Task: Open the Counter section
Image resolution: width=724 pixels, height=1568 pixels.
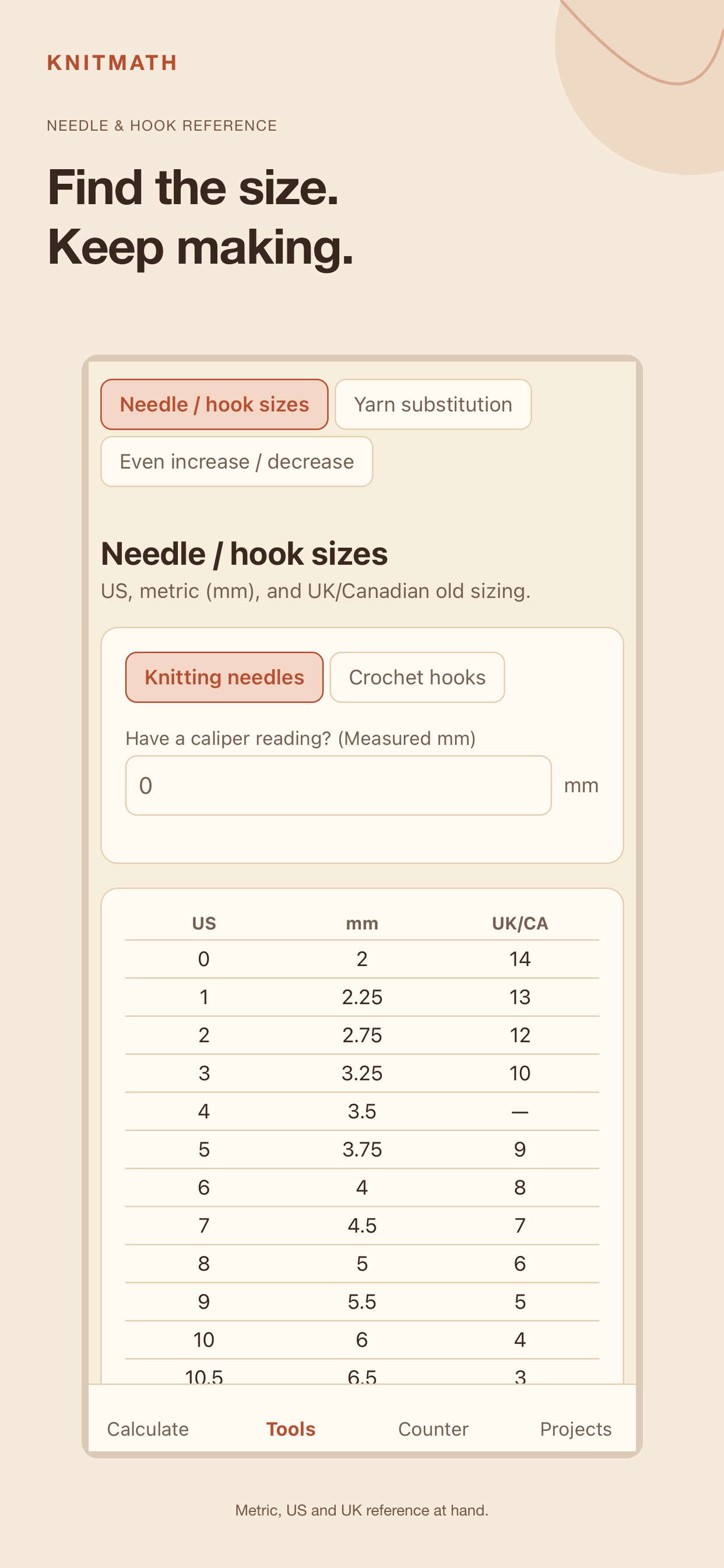Action: 433,1429
